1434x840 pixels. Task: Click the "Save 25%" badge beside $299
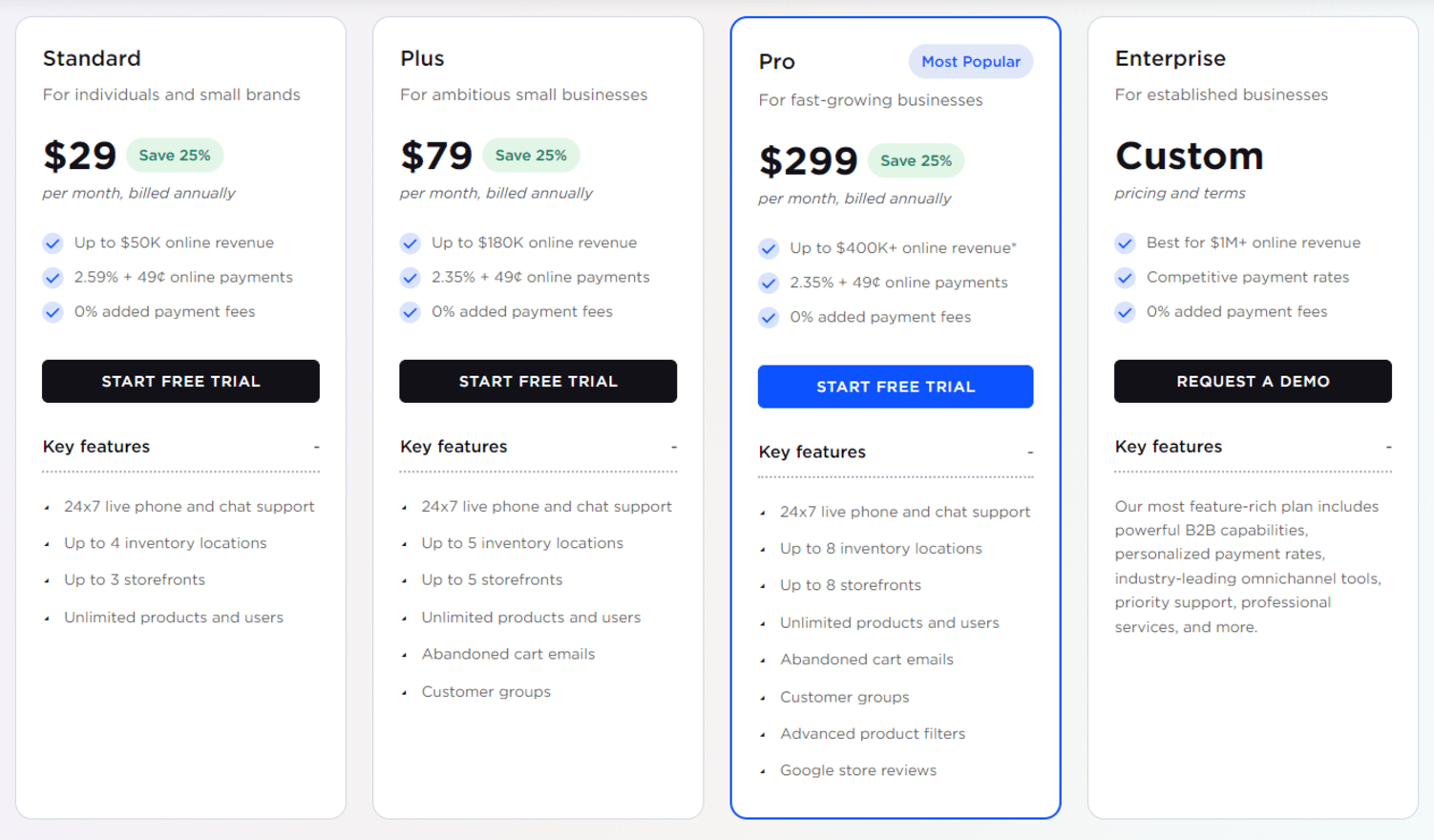915,160
